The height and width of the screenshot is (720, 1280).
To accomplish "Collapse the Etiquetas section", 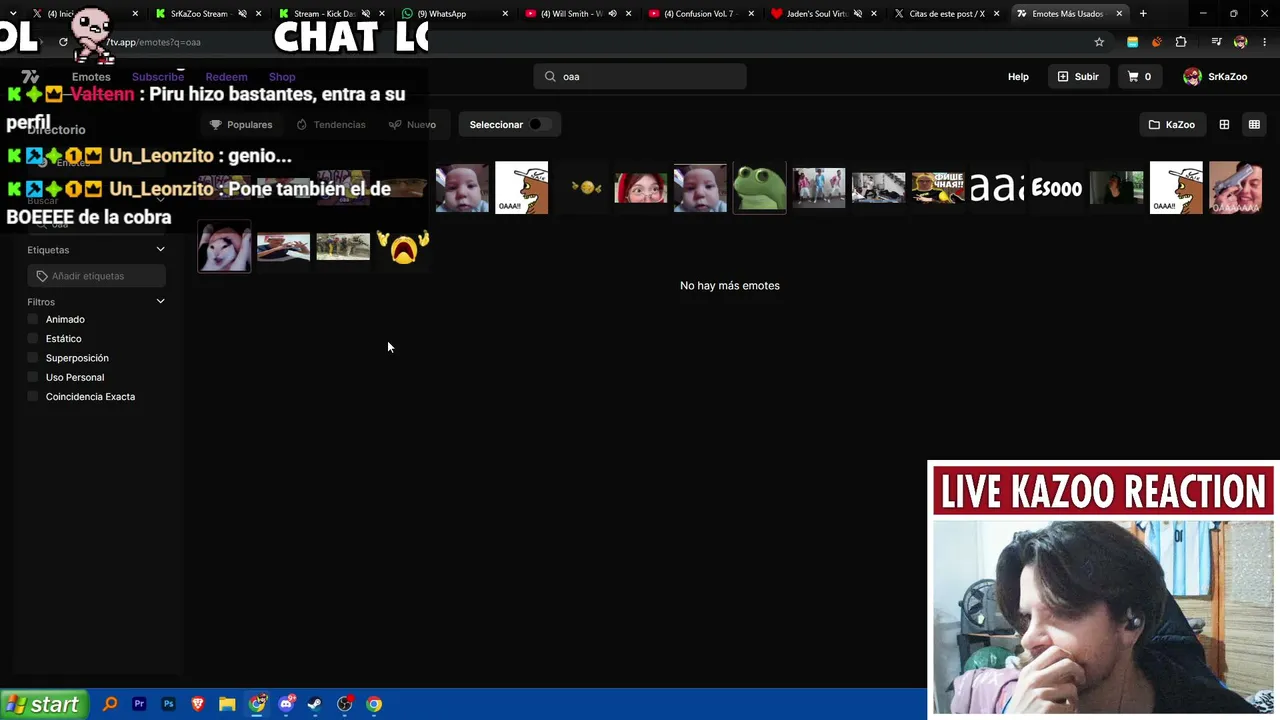I will click(x=160, y=250).
